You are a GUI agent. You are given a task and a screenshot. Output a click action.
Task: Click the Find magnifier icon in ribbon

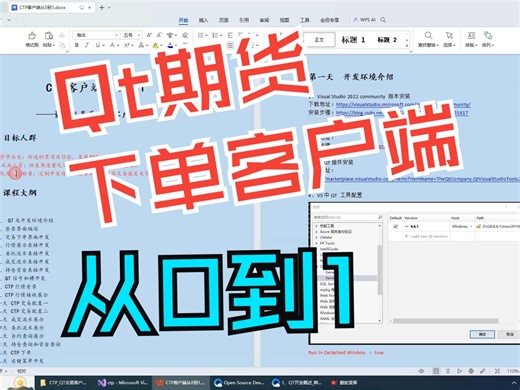[428, 35]
